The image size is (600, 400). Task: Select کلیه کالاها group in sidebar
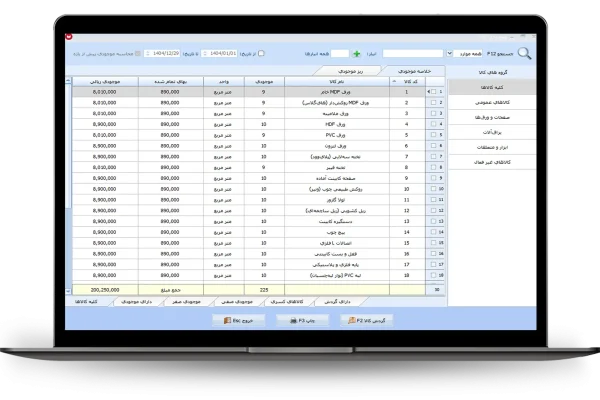click(x=492, y=87)
